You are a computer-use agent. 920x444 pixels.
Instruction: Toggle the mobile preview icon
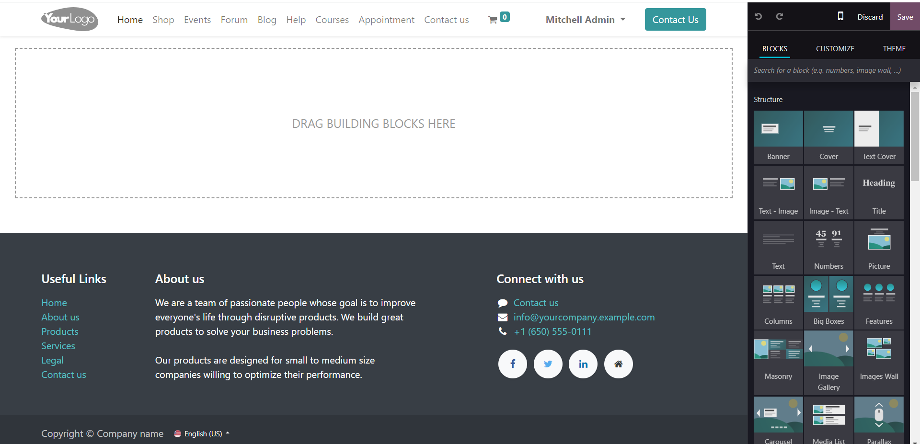(840, 16)
